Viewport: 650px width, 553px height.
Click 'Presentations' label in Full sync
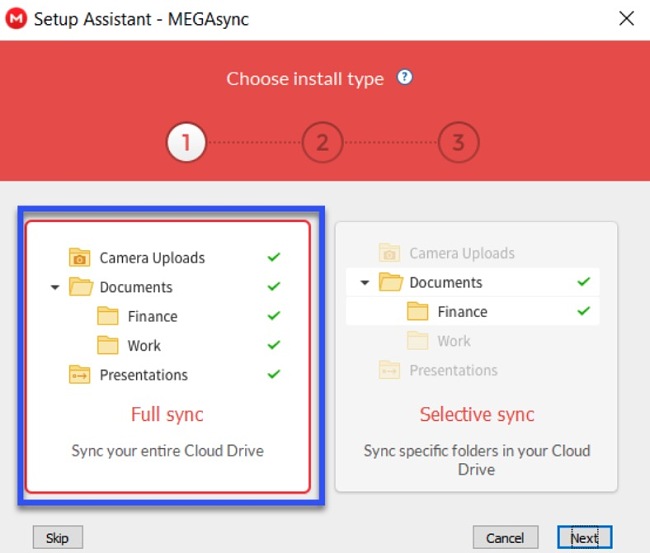pyautogui.click(x=144, y=375)
